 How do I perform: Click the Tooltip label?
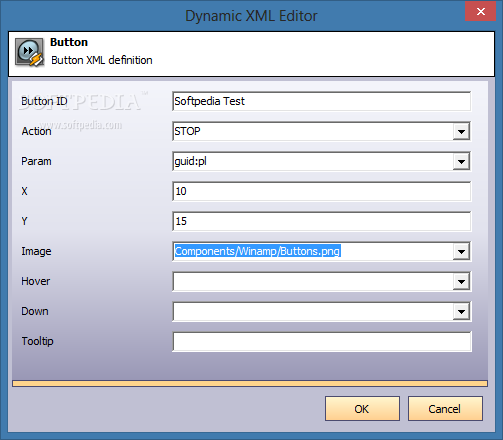pos(37,341)
